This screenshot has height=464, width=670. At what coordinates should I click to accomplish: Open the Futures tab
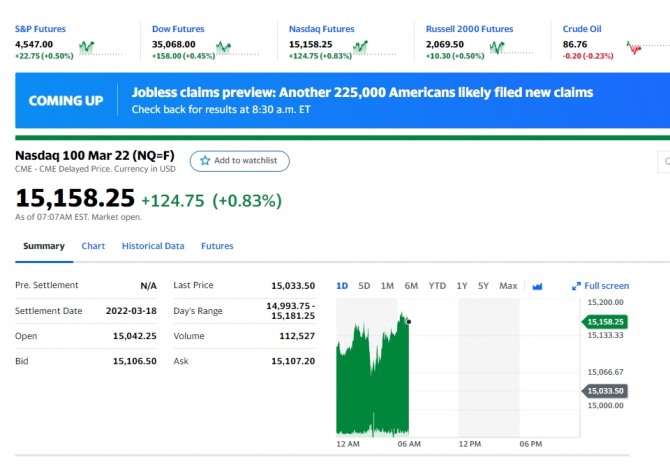[x=217, y=246]
